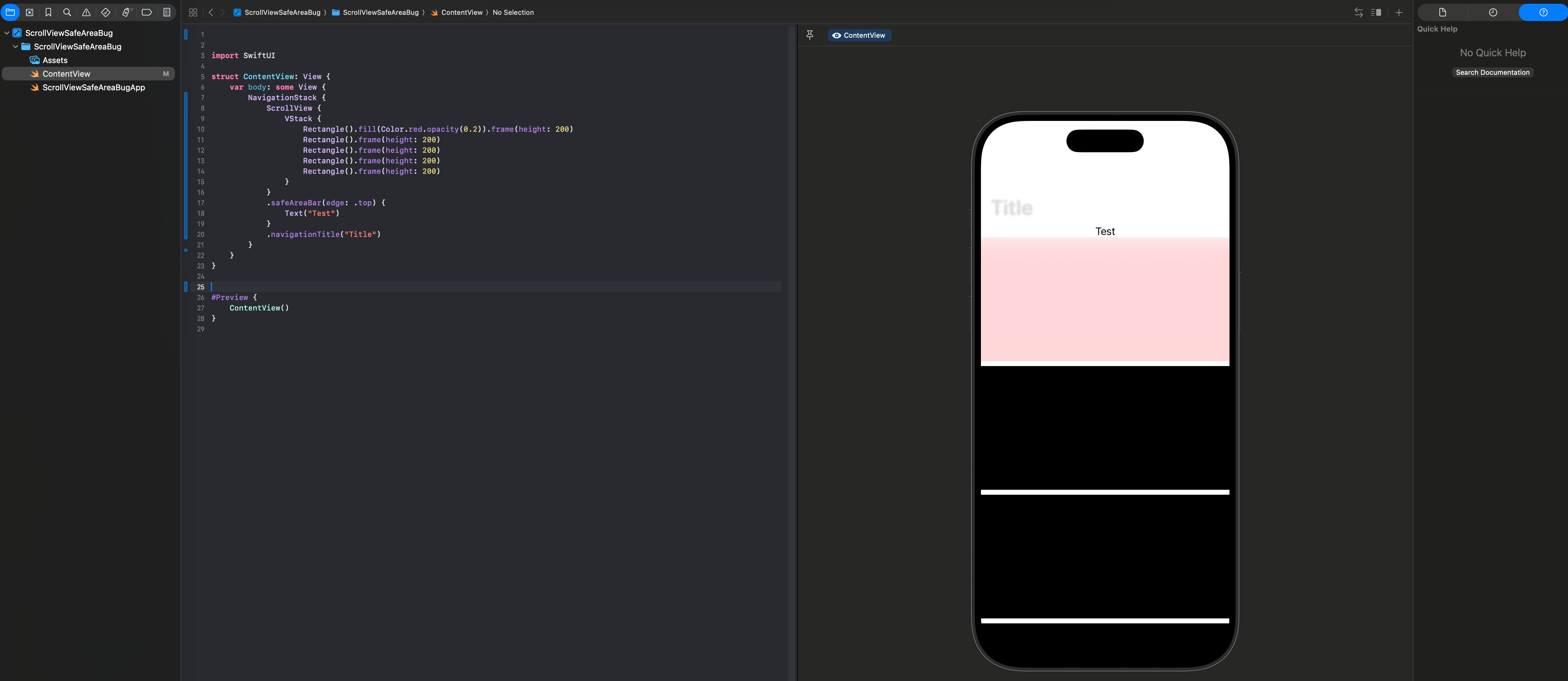1568x681 pixels.
Task: Open the Find navigator
Action: pos(67,12)
